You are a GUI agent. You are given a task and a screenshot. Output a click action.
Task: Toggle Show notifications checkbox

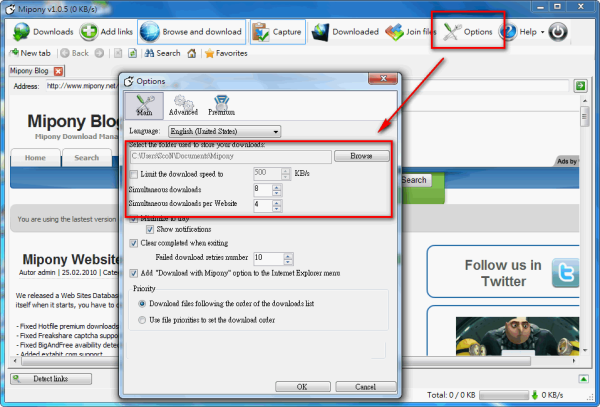150,230
